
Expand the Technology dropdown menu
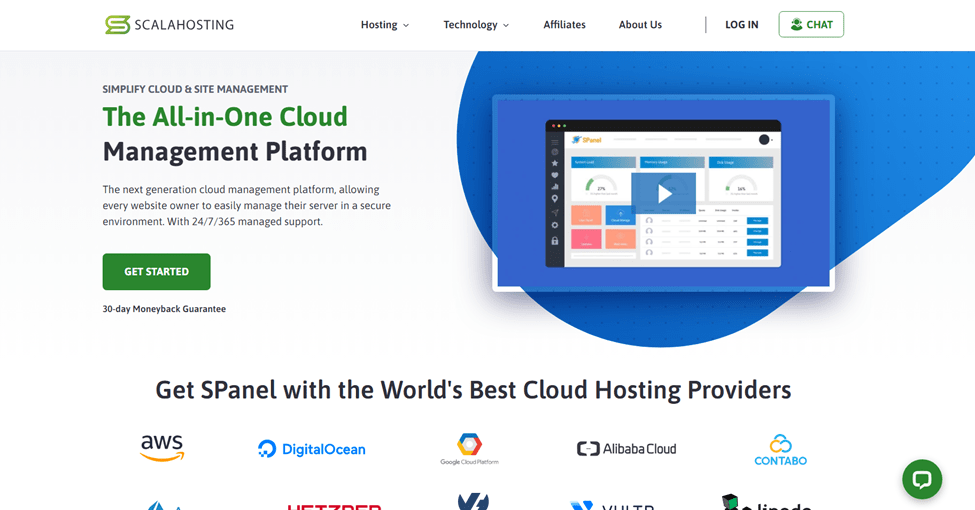(476, 25)
